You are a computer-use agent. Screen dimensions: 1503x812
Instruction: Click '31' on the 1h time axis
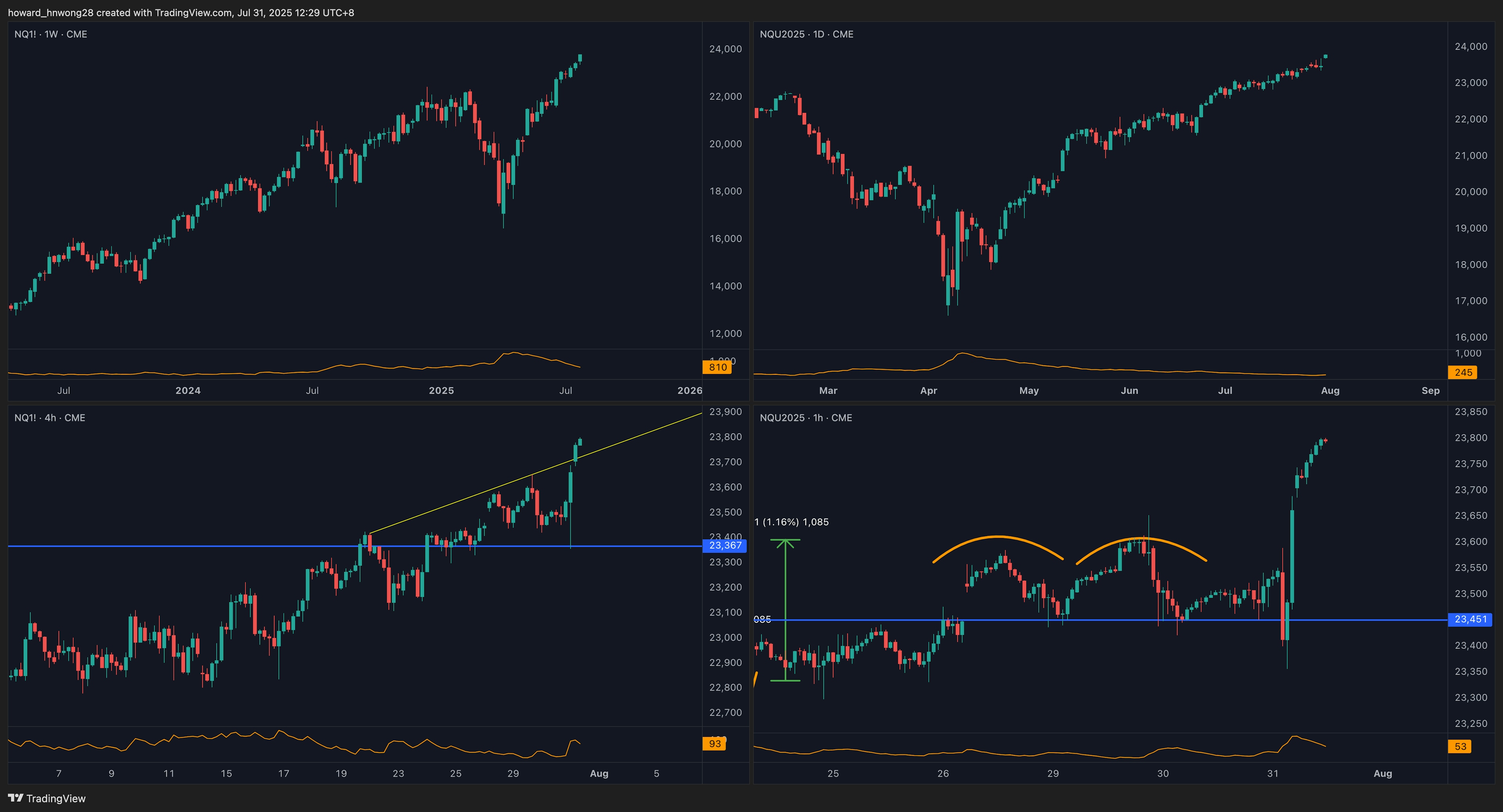[1272, 774]
